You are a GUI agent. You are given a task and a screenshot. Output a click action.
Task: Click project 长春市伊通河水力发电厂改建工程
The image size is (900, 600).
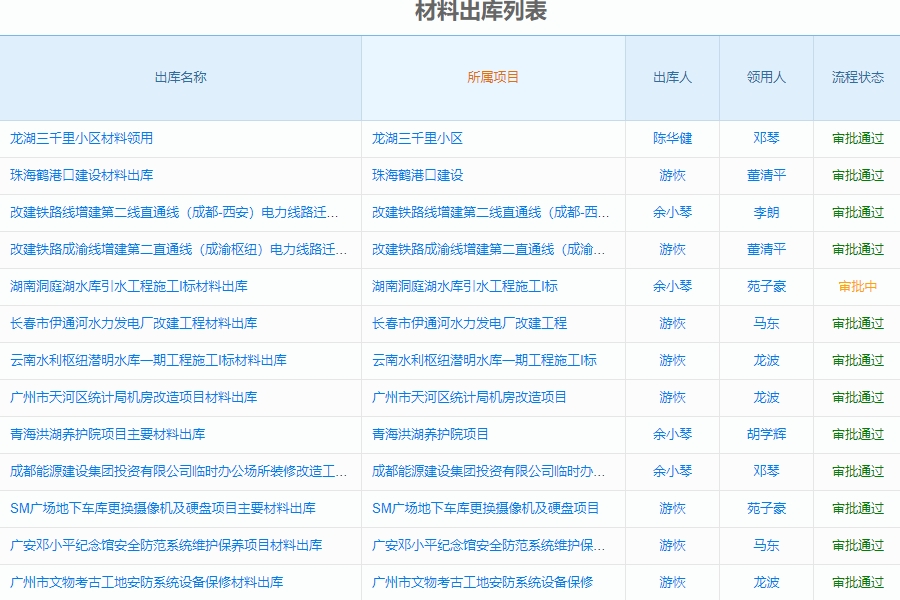470,323
